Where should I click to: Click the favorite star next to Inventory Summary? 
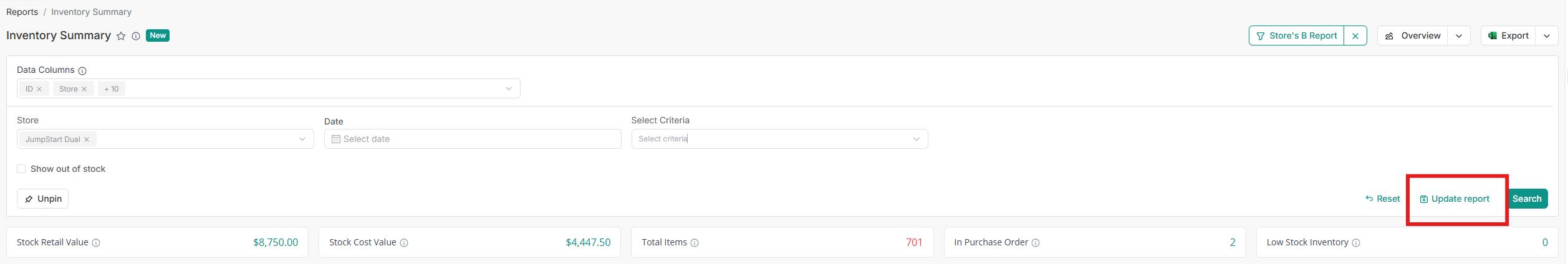coord(121,36)
